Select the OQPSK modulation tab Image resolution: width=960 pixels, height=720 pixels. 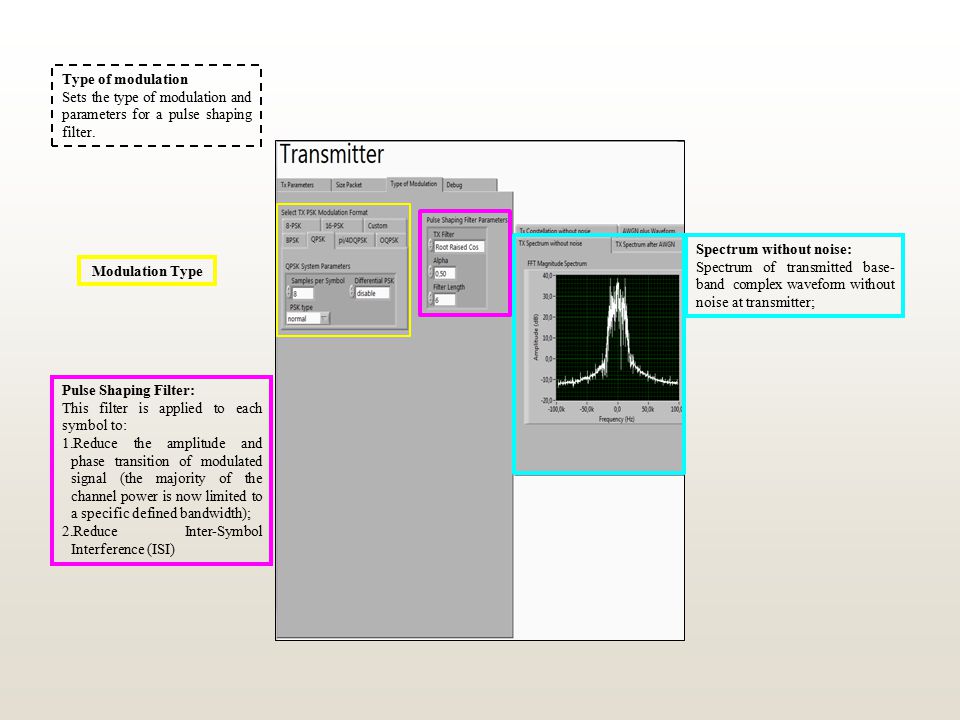click(x=389, y=241)
